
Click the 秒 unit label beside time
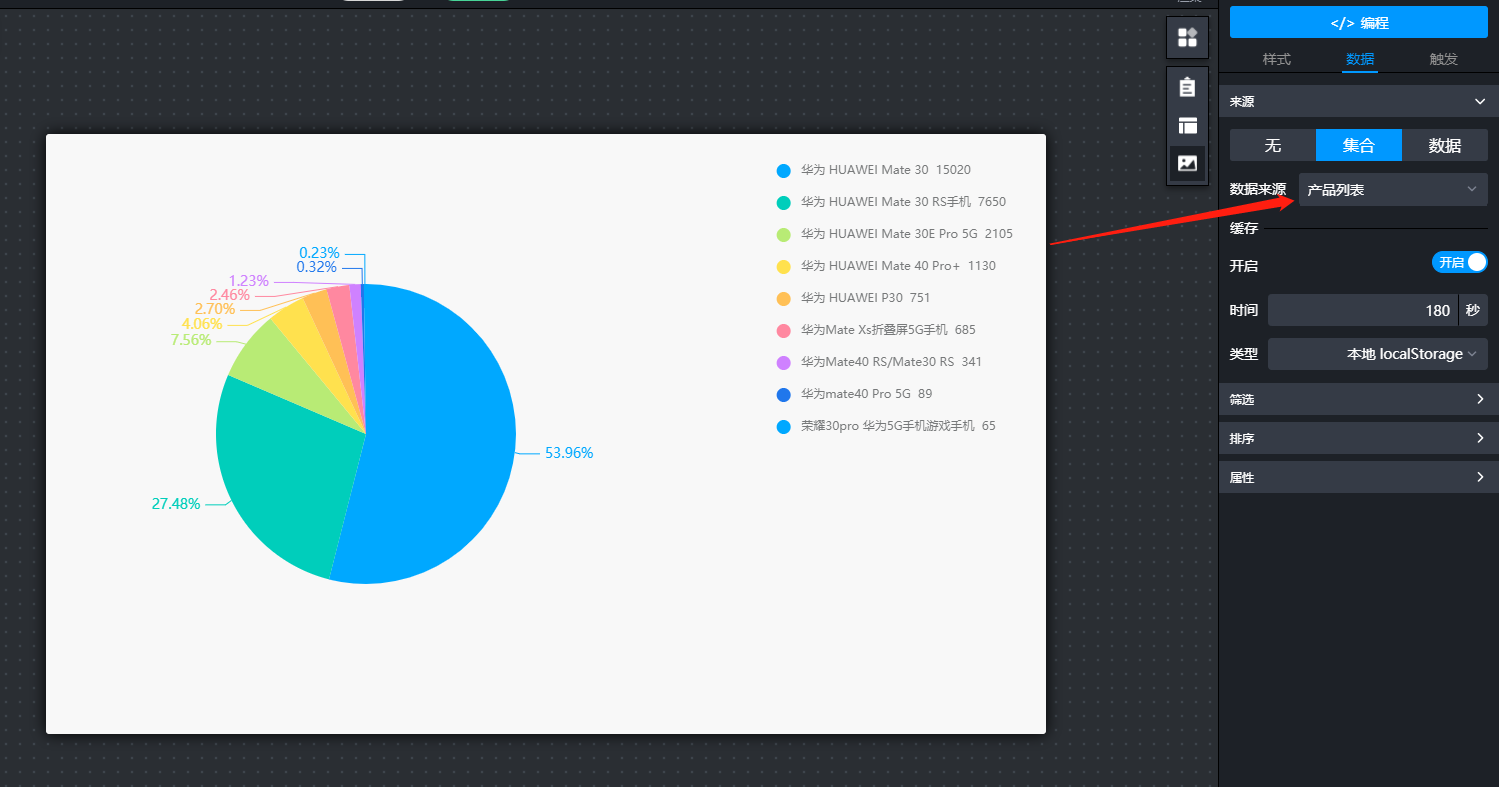1473,310
